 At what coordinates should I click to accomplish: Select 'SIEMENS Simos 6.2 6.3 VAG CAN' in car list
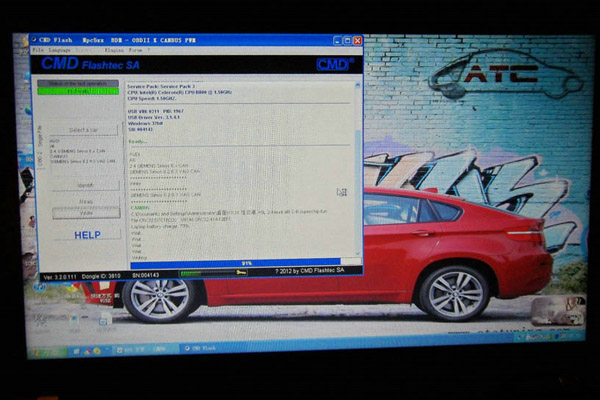pyautogui.click(x=82, y=161)
